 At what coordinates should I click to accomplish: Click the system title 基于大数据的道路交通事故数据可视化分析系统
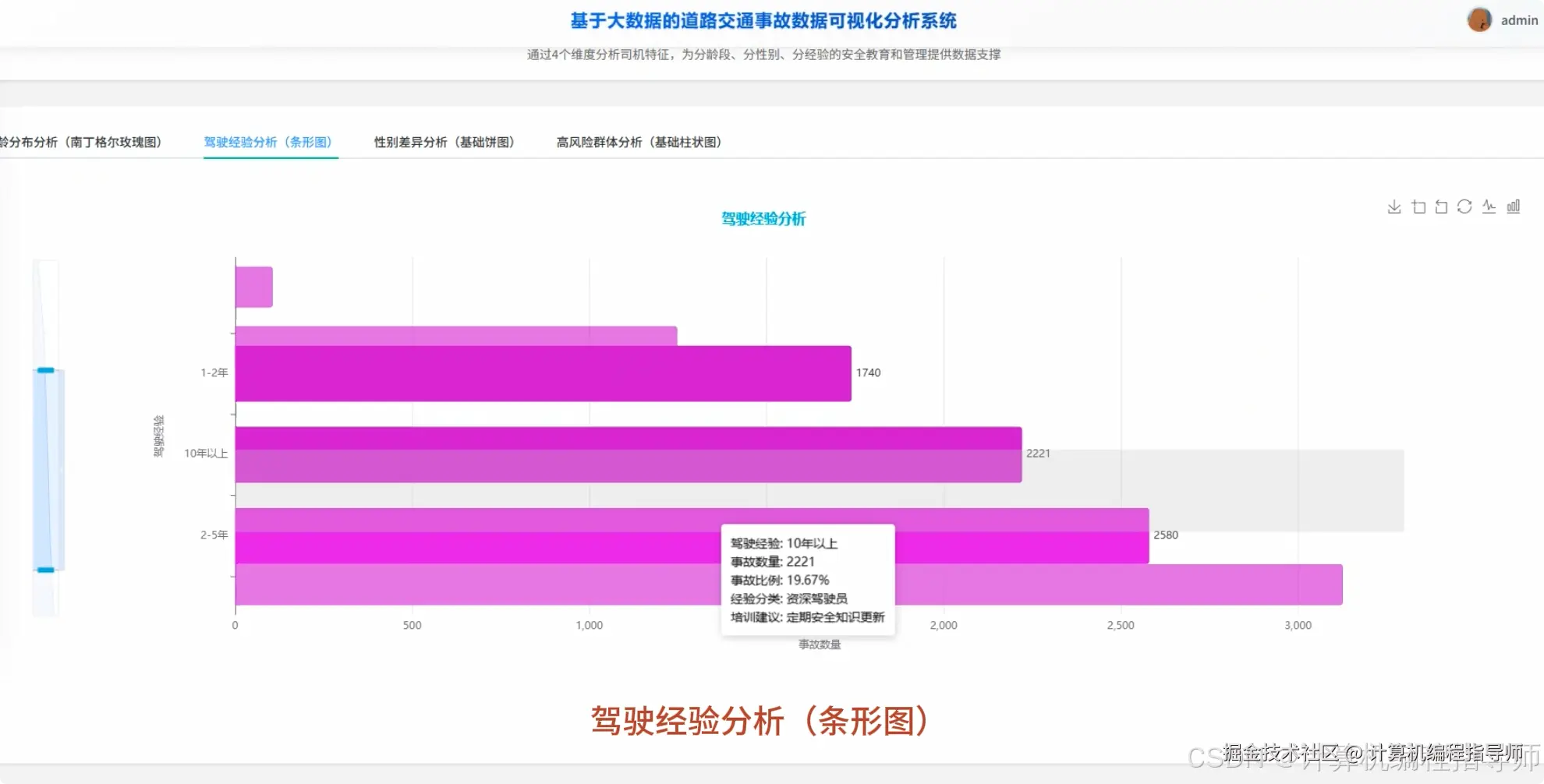763,21
